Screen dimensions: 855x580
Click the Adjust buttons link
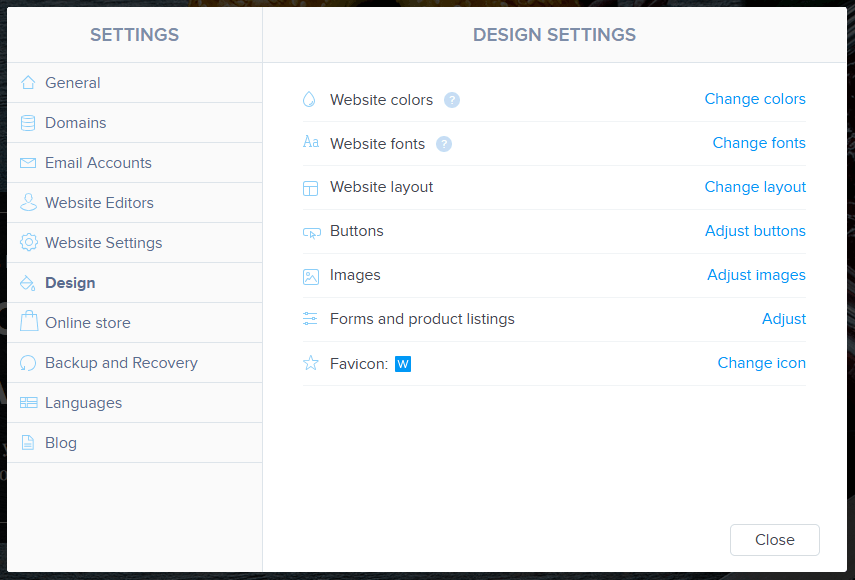pos(755,231)
